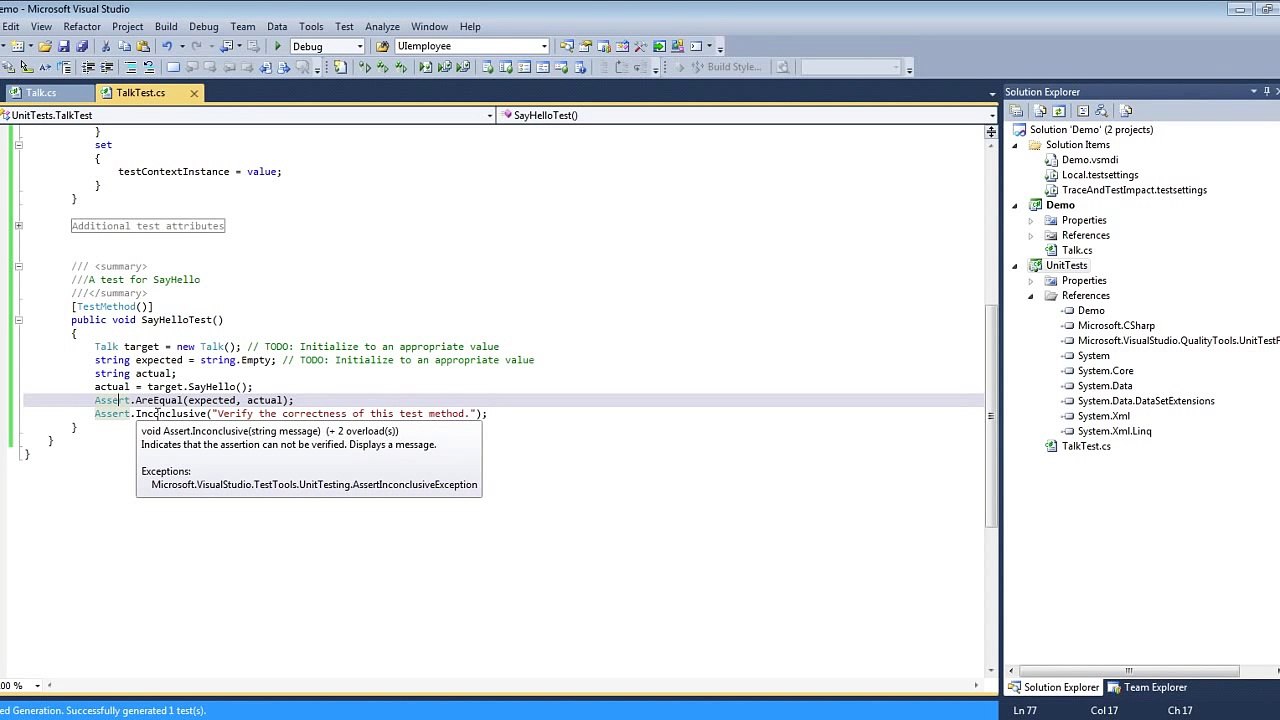This screenshot has height=720, width=1280.
Task: Select the System.Core reference
Action: click(1105, 371)
